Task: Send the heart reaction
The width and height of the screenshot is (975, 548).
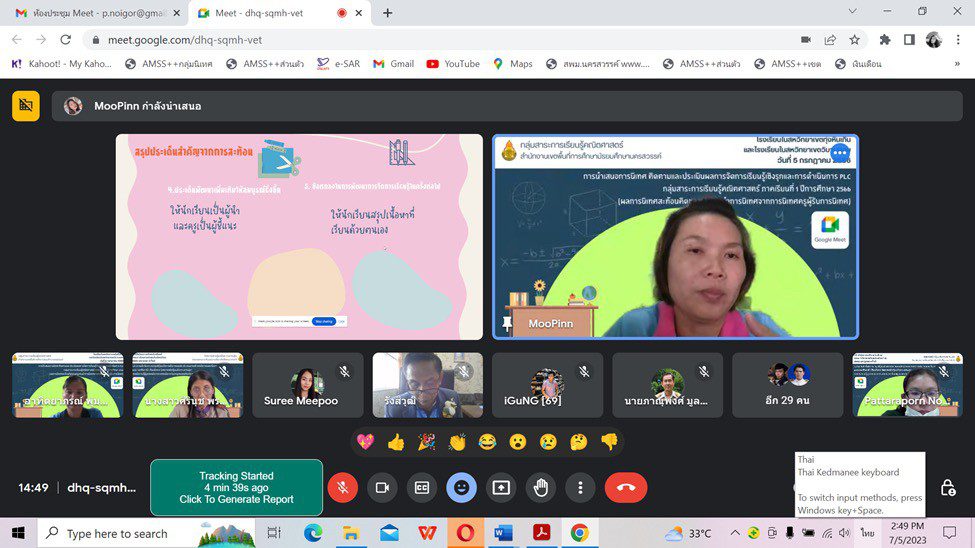Action: click(x=366, y=442)
